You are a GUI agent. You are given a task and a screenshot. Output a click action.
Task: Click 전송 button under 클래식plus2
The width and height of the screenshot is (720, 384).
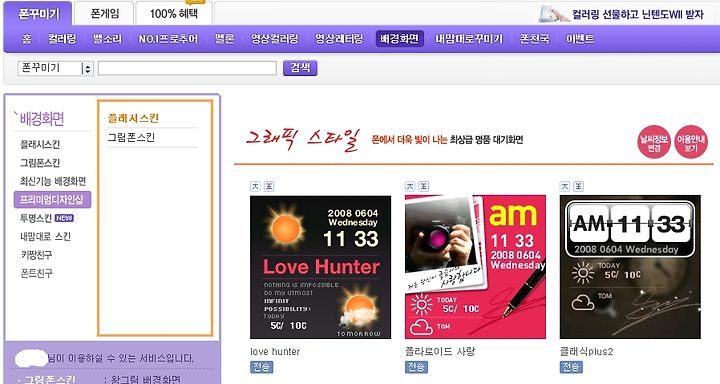coord(571,367)
